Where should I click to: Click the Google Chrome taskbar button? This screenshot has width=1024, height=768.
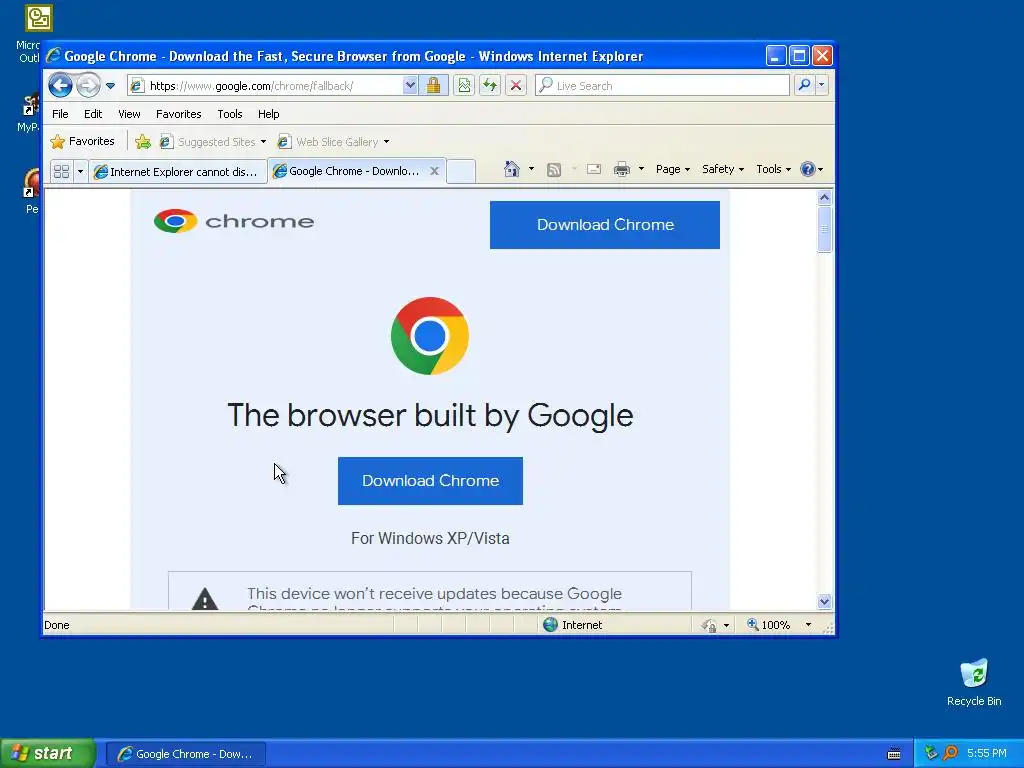pyautogui.click(x=185, y=754)
